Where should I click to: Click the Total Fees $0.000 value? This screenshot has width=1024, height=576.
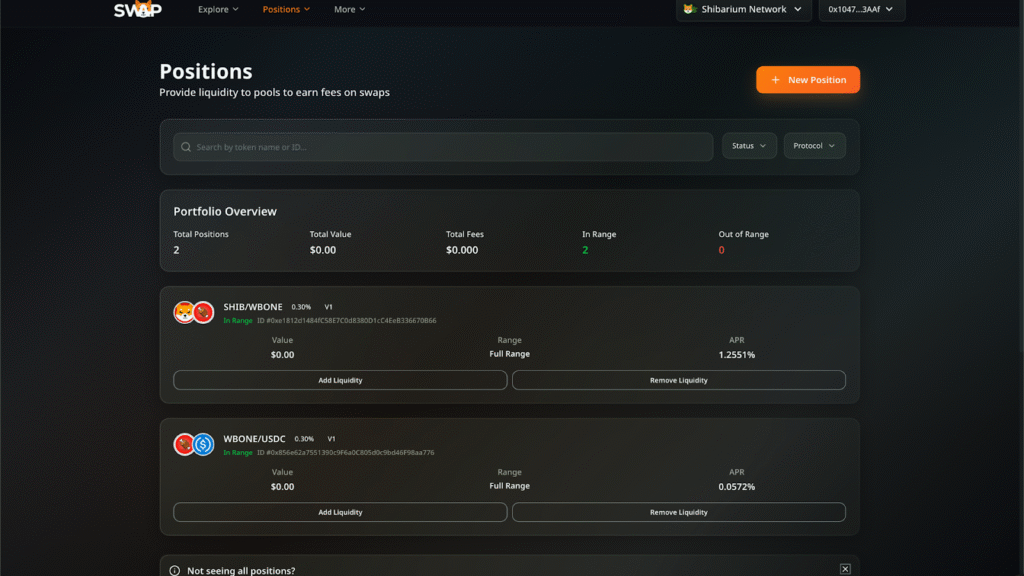pos(462,250)
